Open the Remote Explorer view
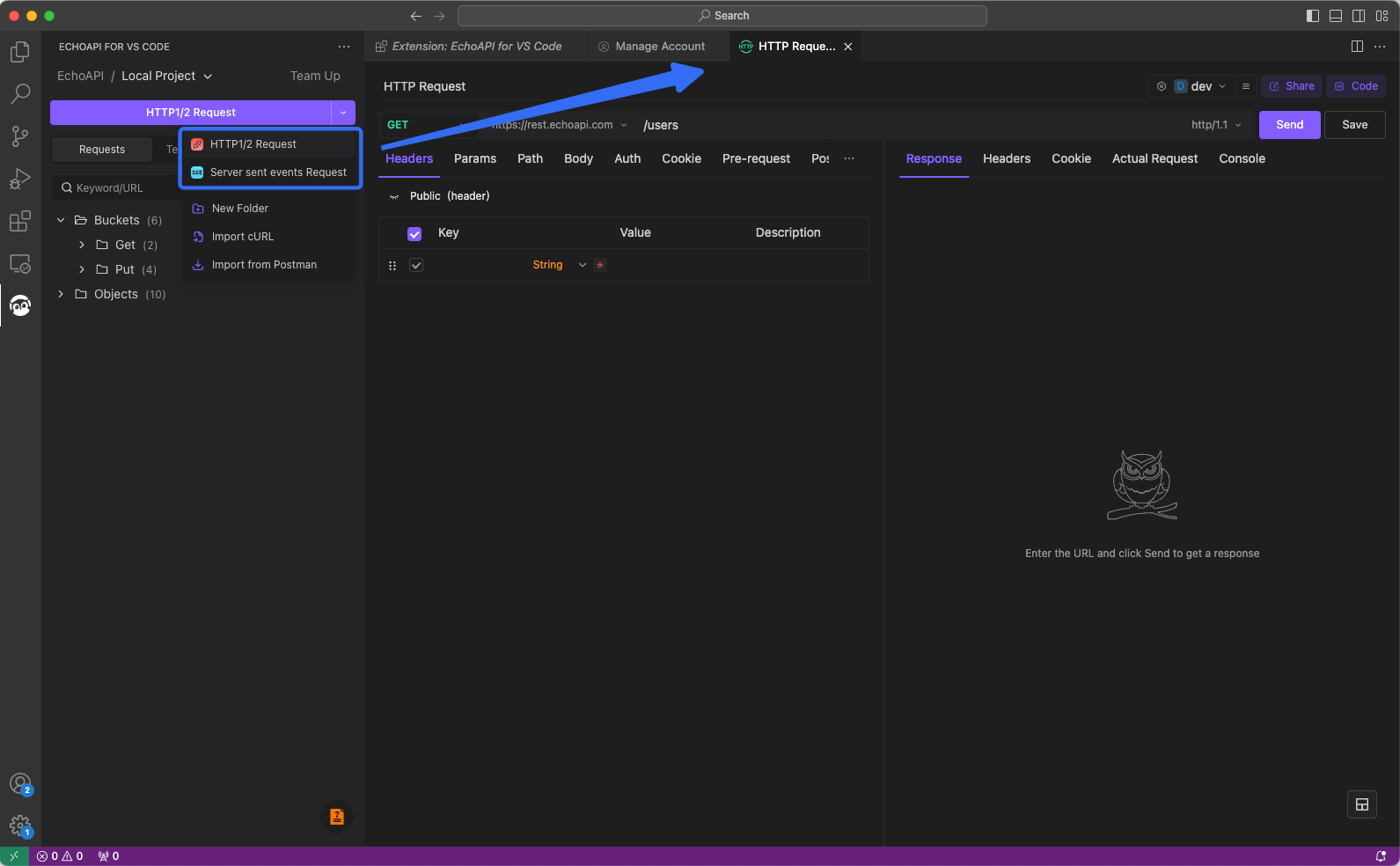Viewport: 1400px width, 866px height. [20, 263]
